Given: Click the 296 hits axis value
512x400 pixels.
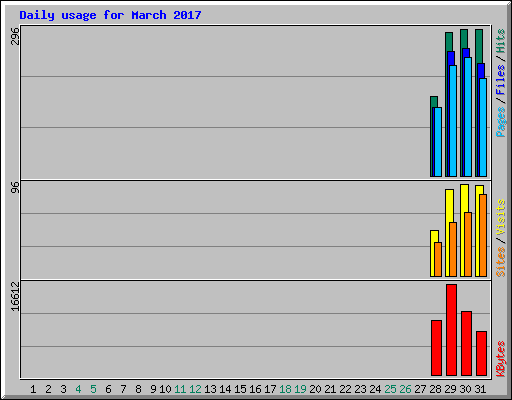Looking at the screenshot, I should point(15,36).
